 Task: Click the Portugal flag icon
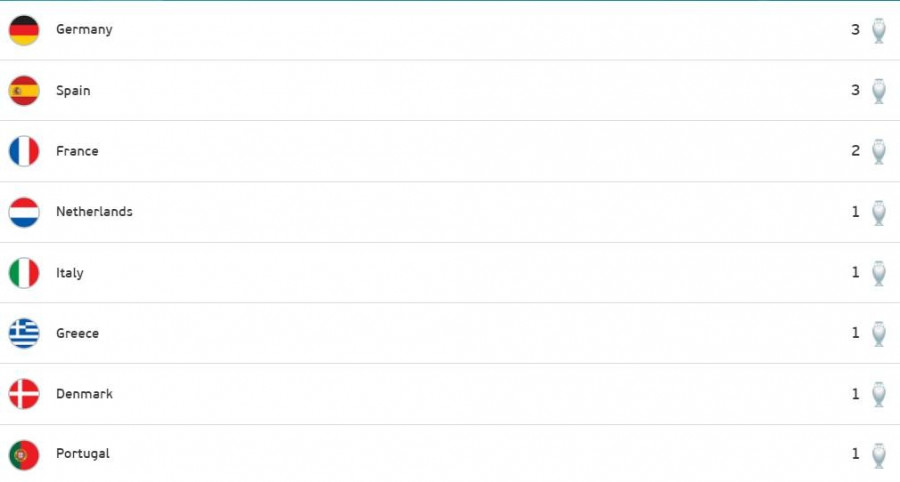click(24, 455)
